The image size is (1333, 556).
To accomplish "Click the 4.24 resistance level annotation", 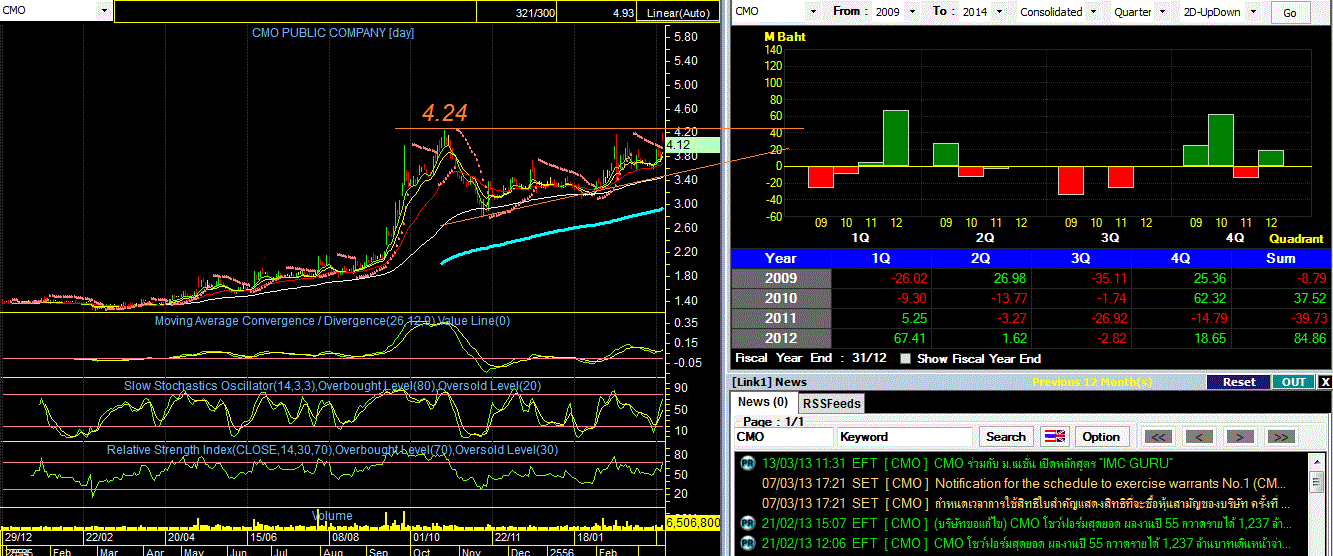I will [x=444, y=114].
